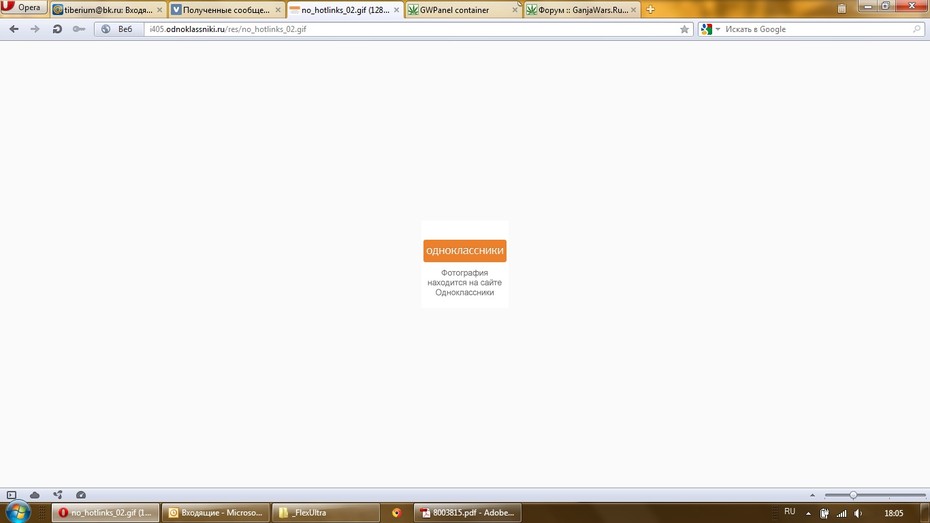Toggle Opera Turbo speedometer icon
The width and height of the screenshot is (930, 523).
pyautogui.click(x=81, y=495)
